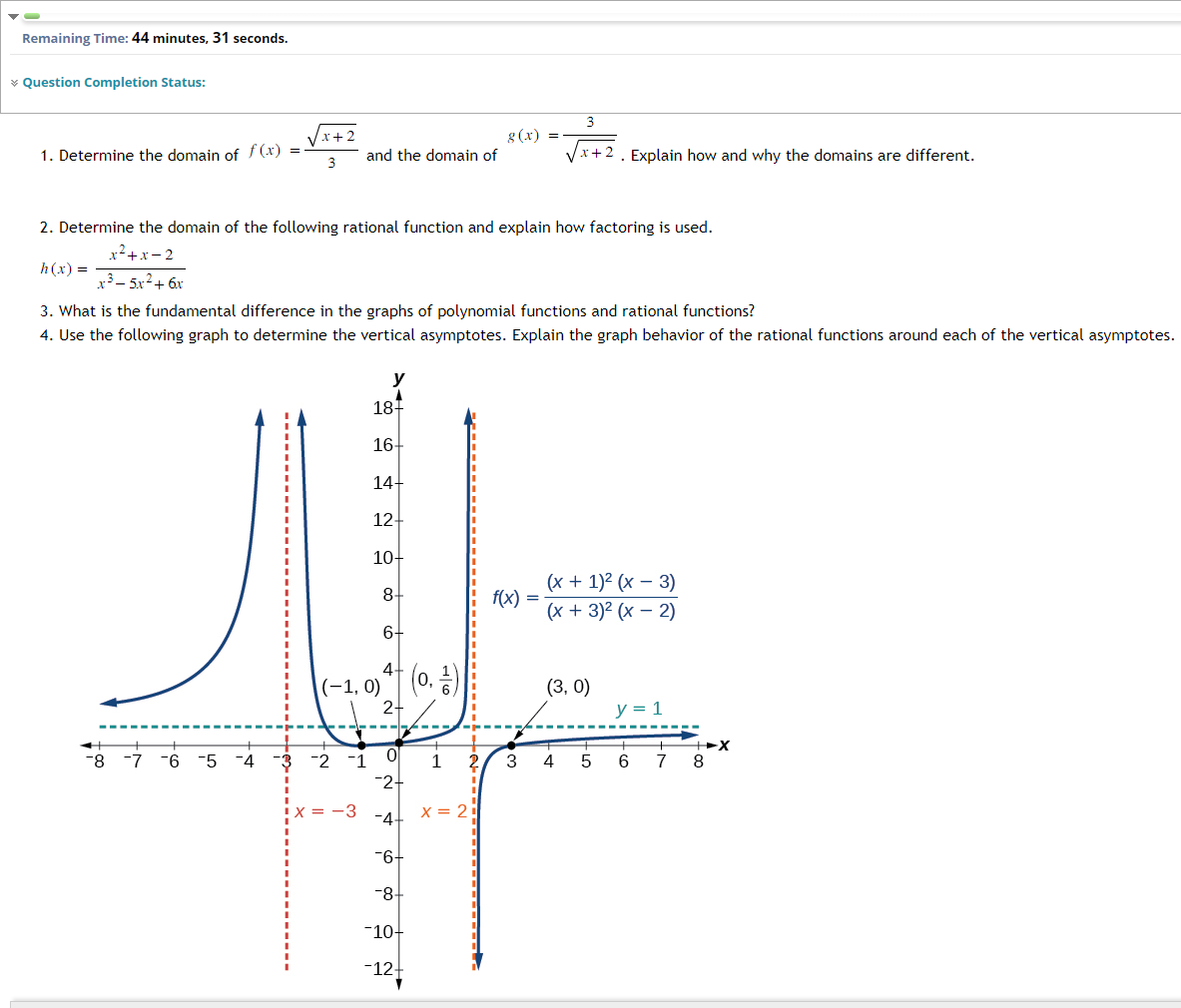This screenshot has height=1008, width=1181.
Task: Click the (0, 1/6) intercept label
Action: pyautogui.click(x=435, y=682)
